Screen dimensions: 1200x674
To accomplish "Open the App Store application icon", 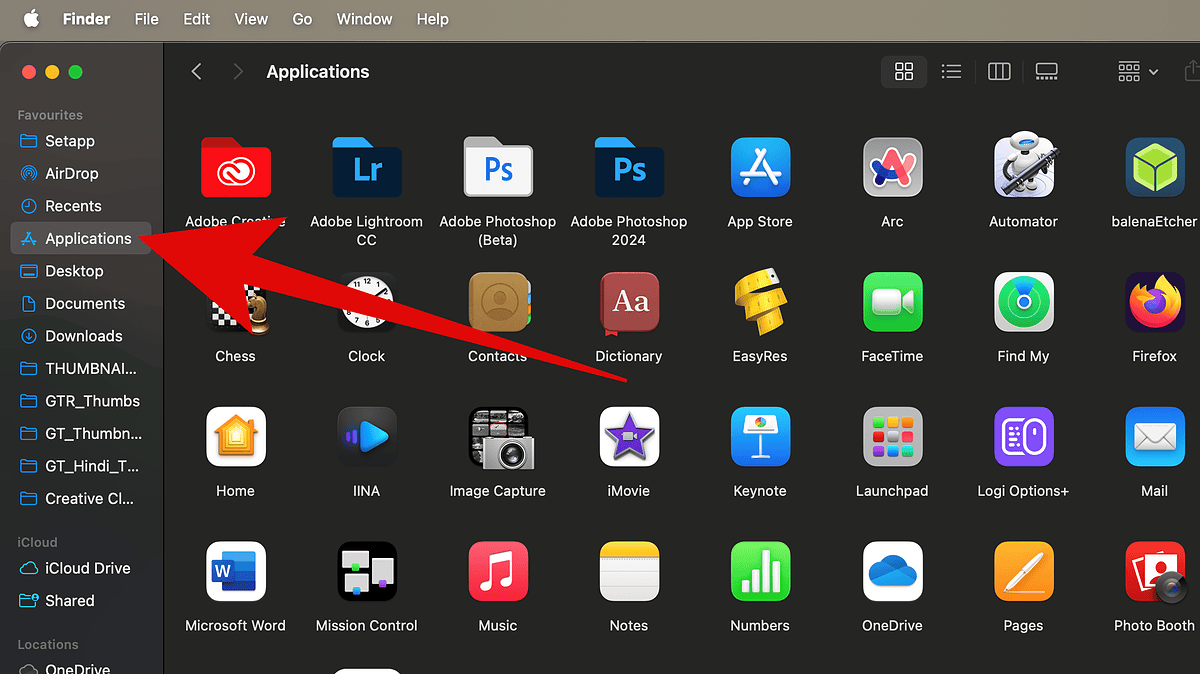I will [760, 168].
